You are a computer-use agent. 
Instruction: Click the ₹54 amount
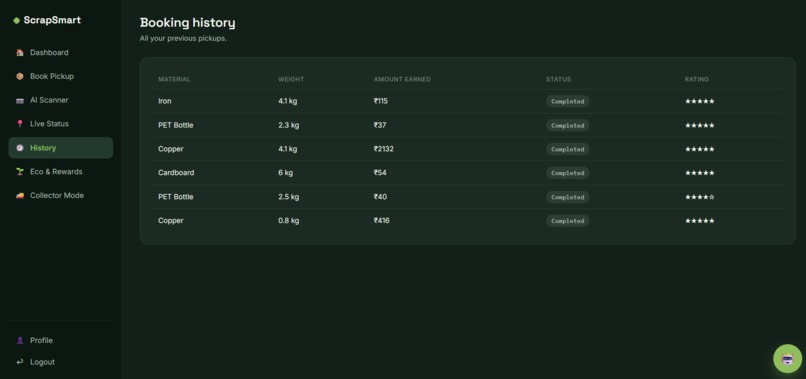pyautogui.click(x=380, y=173)
